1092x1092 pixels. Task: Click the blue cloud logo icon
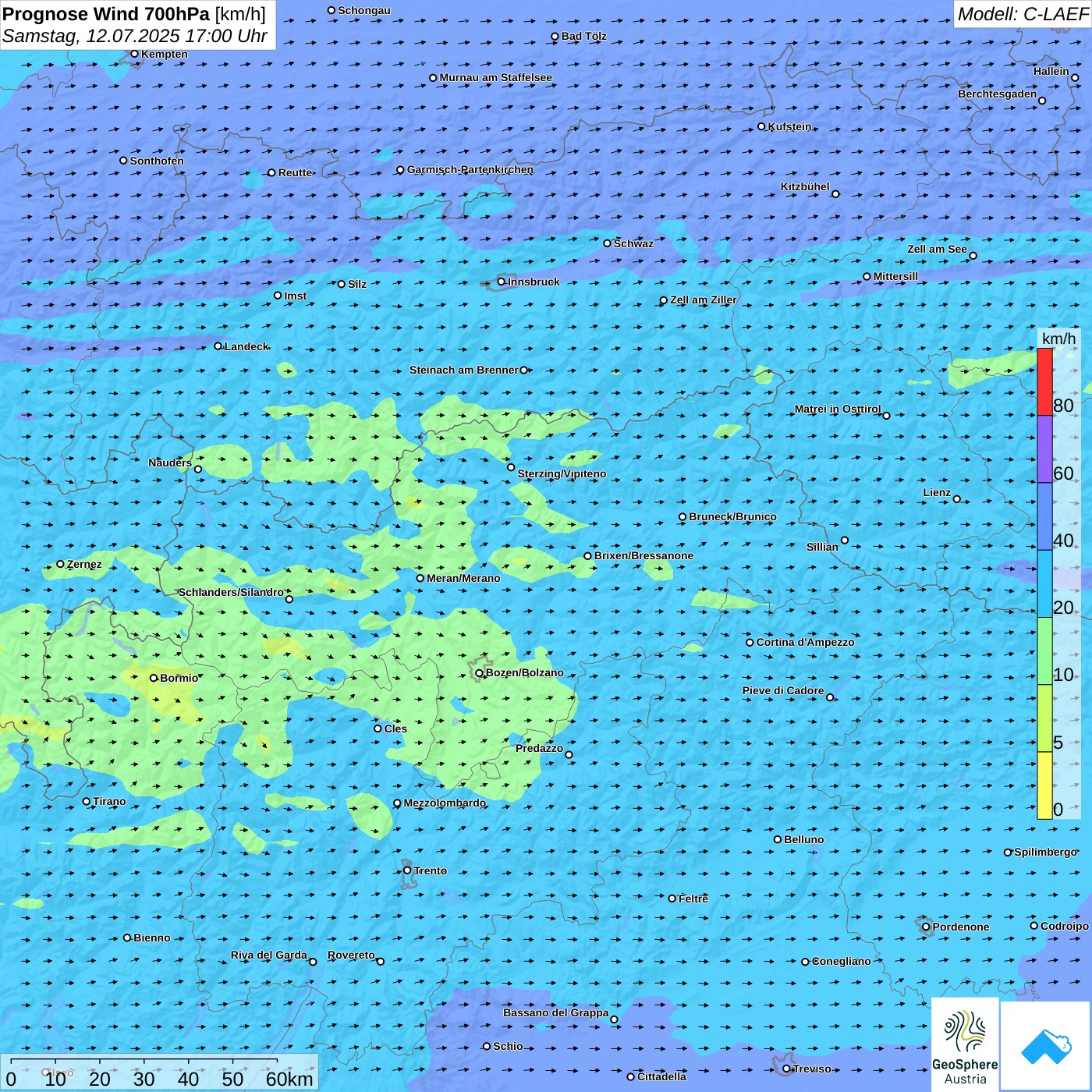point(1045,1046)
